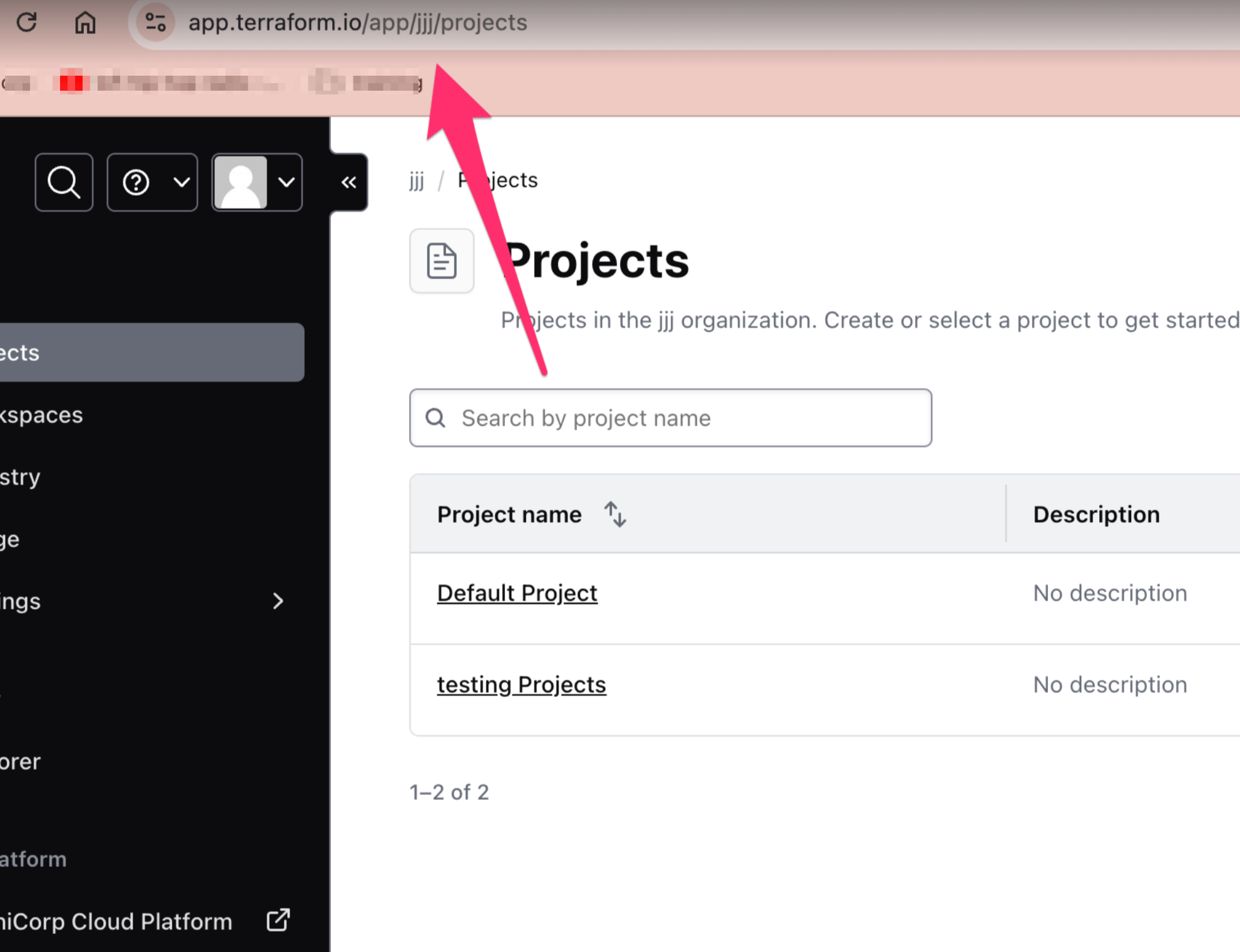
Task: Click the browser home icon
Action: coord(85,23)
